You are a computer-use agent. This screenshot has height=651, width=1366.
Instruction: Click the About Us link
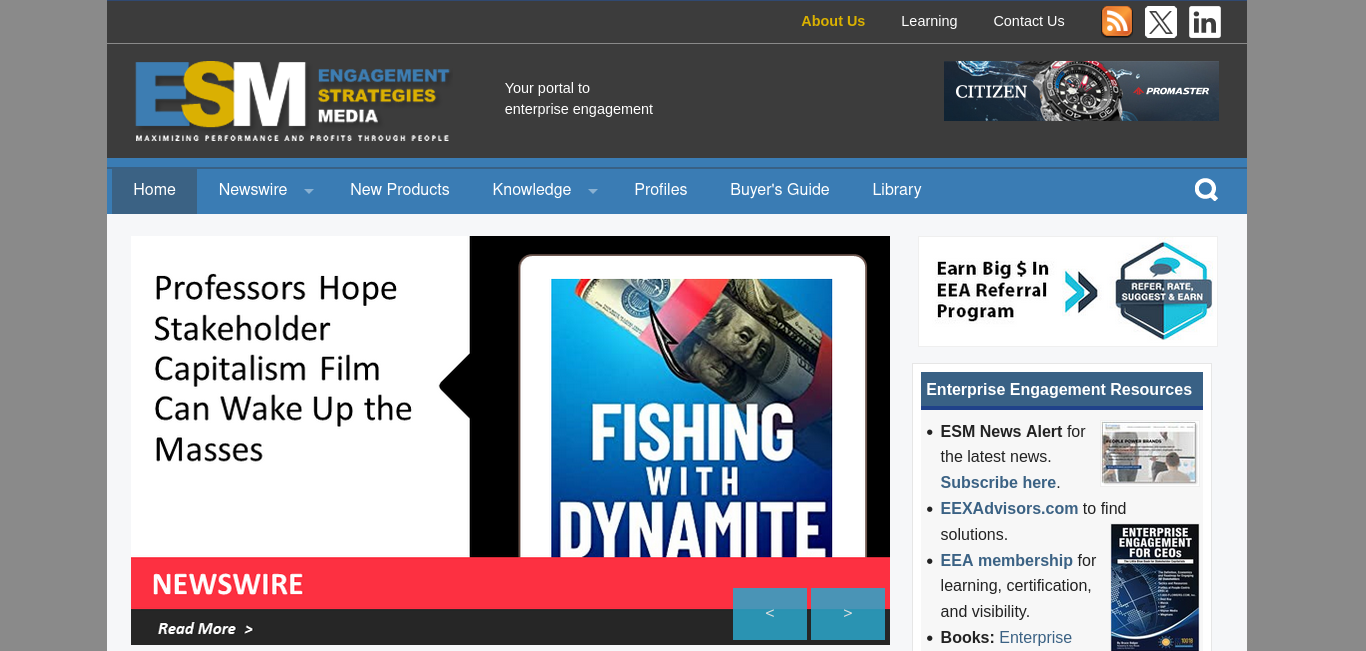pyautogui.click(x=833, y=21)
